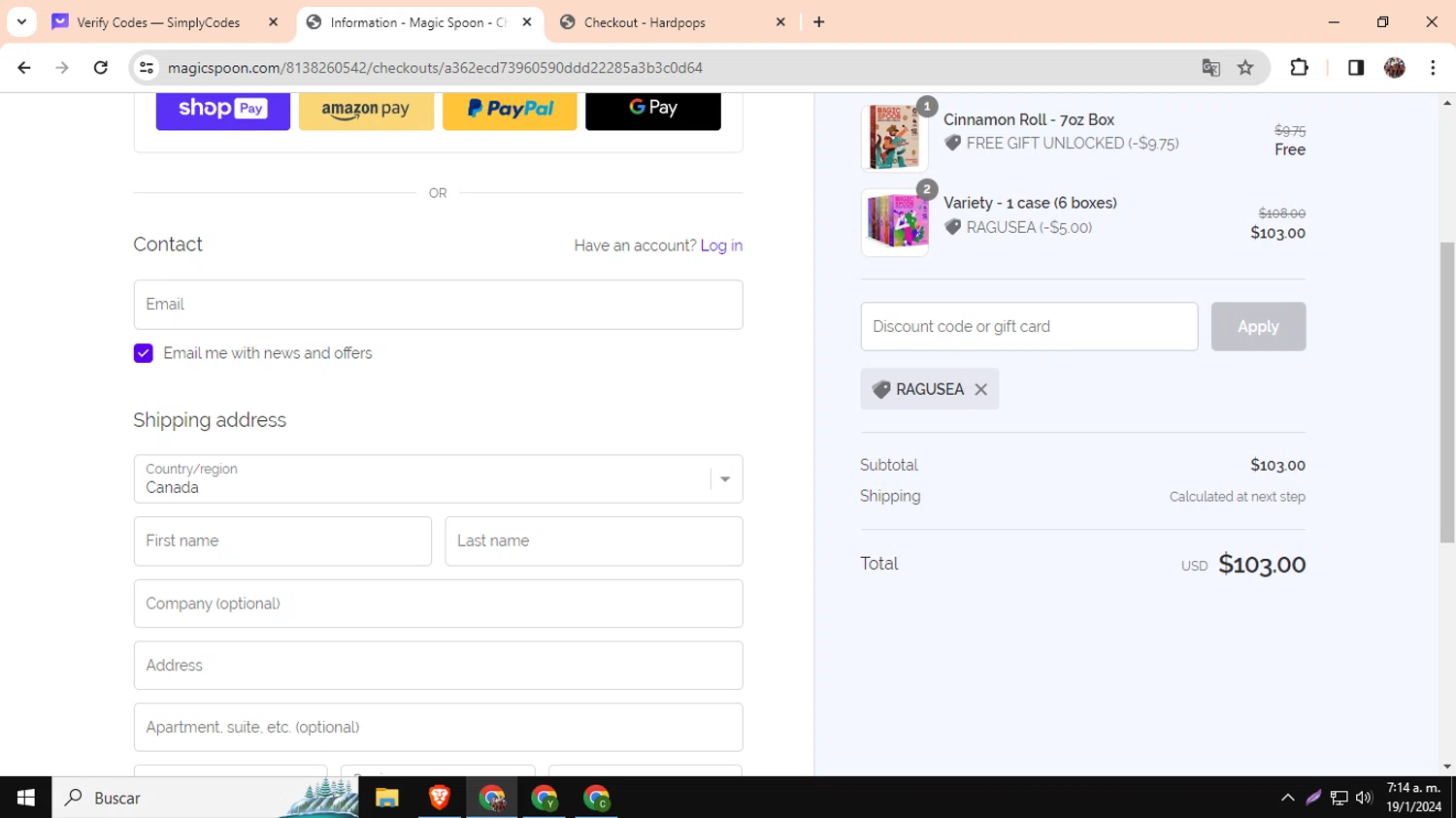Pay with Shop Pay
This screenshot has width=1456, height=818.
pos(223,110)
